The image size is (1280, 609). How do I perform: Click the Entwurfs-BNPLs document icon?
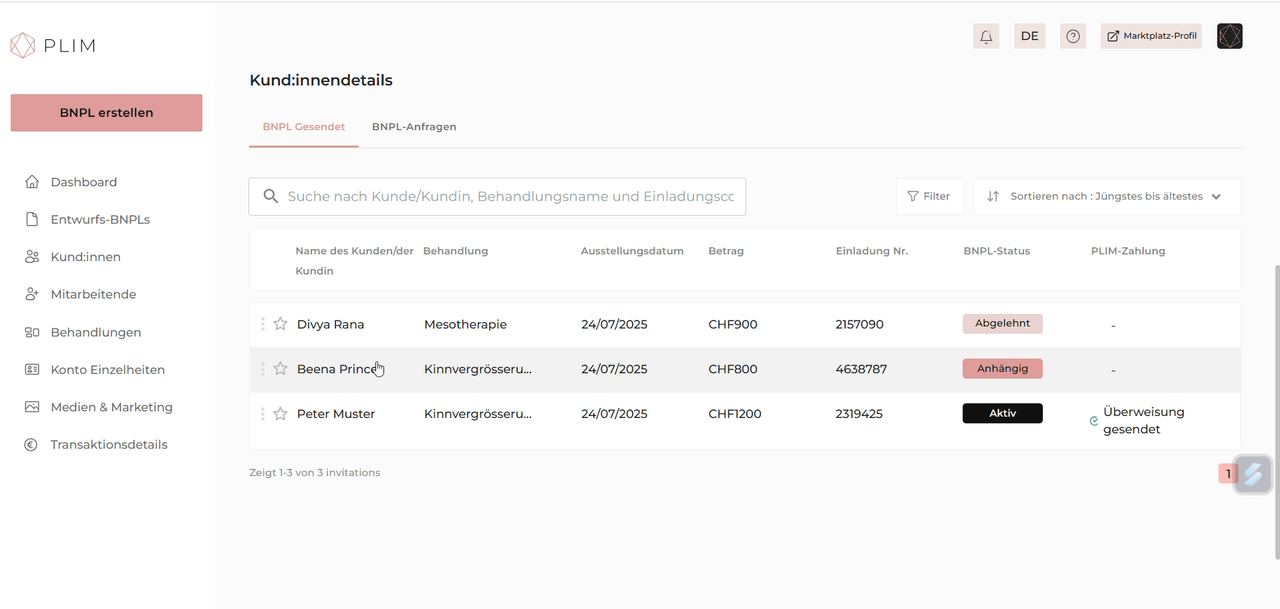tap(32, 219)
